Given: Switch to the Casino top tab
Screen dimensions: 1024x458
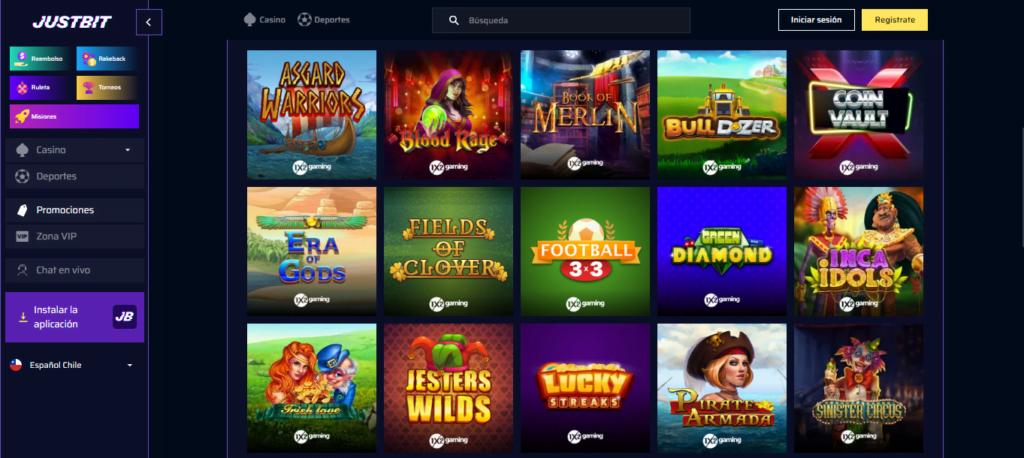Looking at the screenshot, I should click(264, 20).
